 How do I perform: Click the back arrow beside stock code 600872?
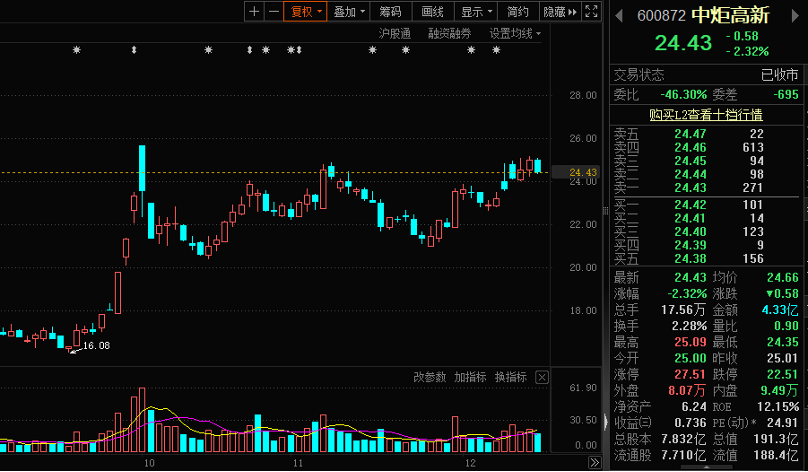coord(618,15)
